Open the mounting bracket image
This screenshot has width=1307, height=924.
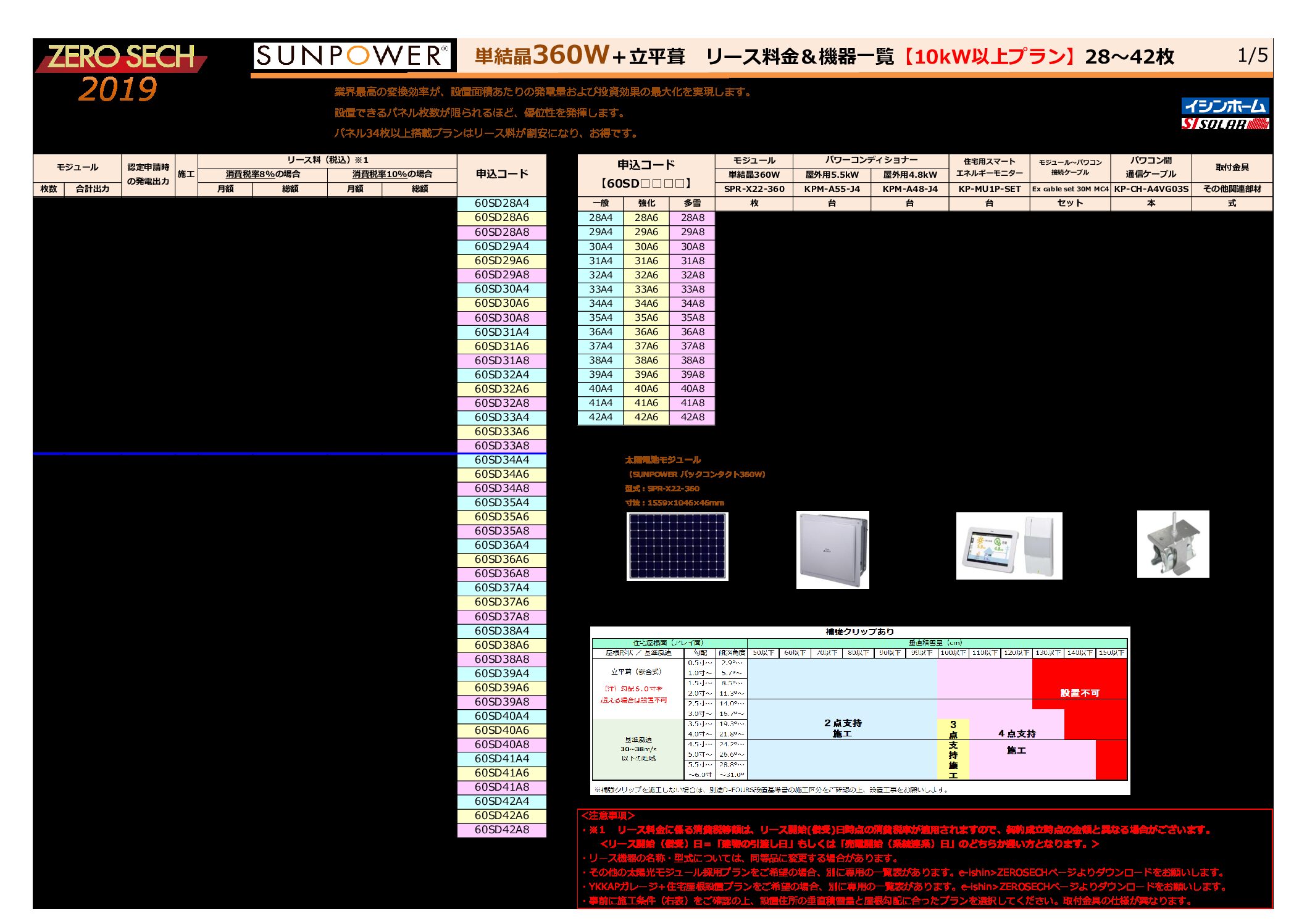coord(1173,544)
